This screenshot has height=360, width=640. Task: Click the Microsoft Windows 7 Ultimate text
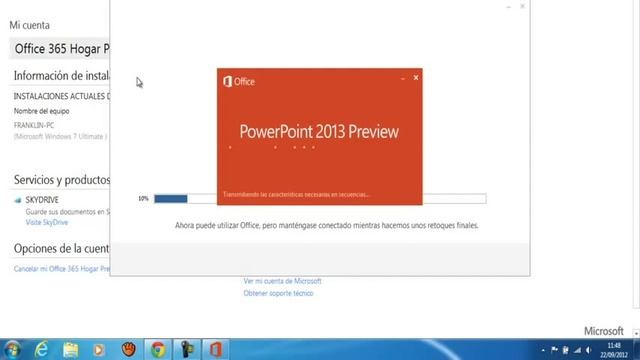tap(60, 137)
